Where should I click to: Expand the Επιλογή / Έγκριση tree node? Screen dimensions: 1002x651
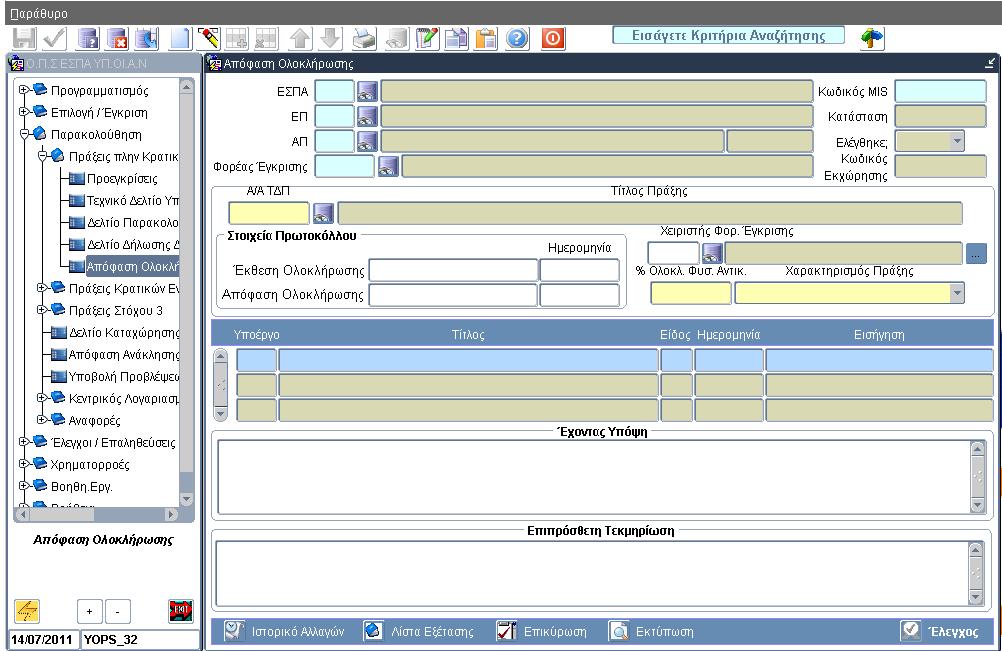point(23,112)
